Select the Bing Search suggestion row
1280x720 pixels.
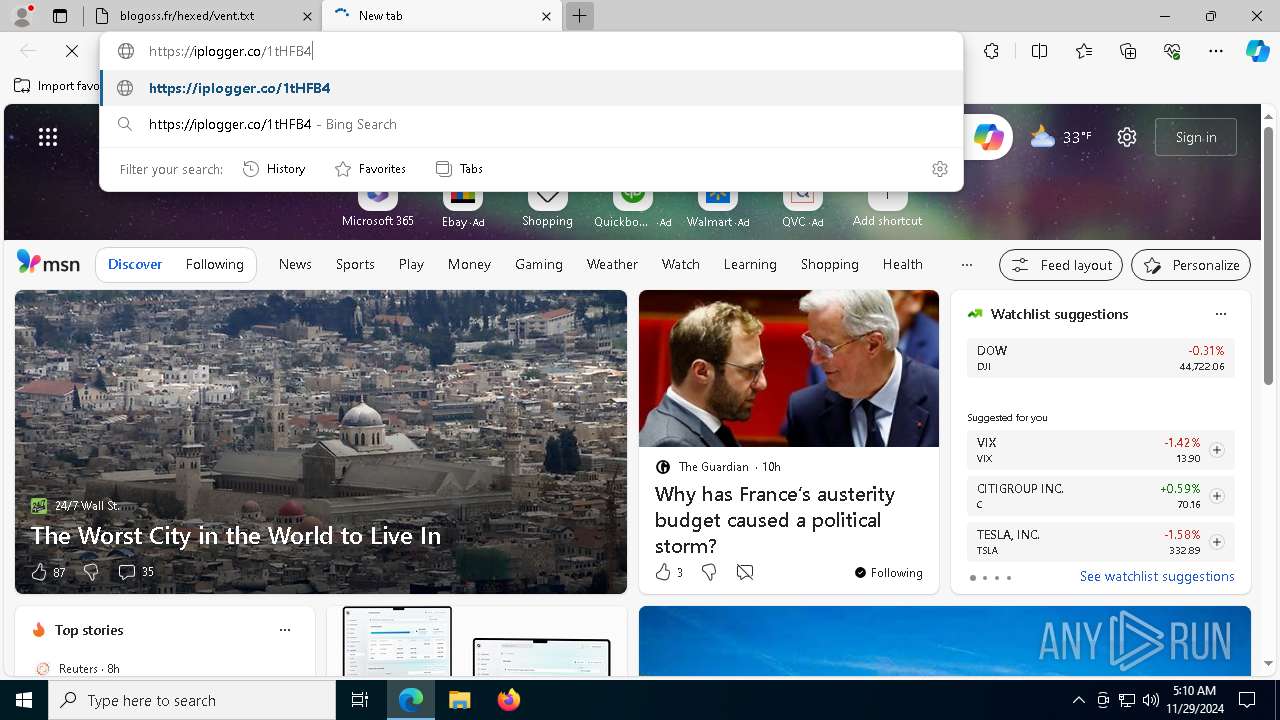point(531,124)
